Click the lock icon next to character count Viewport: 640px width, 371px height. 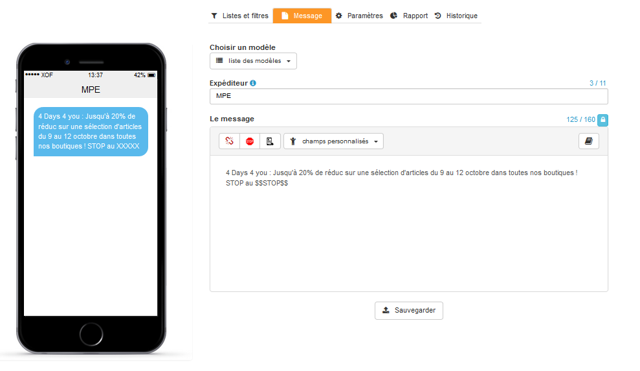pyautogui.click(x=602, y=120)
